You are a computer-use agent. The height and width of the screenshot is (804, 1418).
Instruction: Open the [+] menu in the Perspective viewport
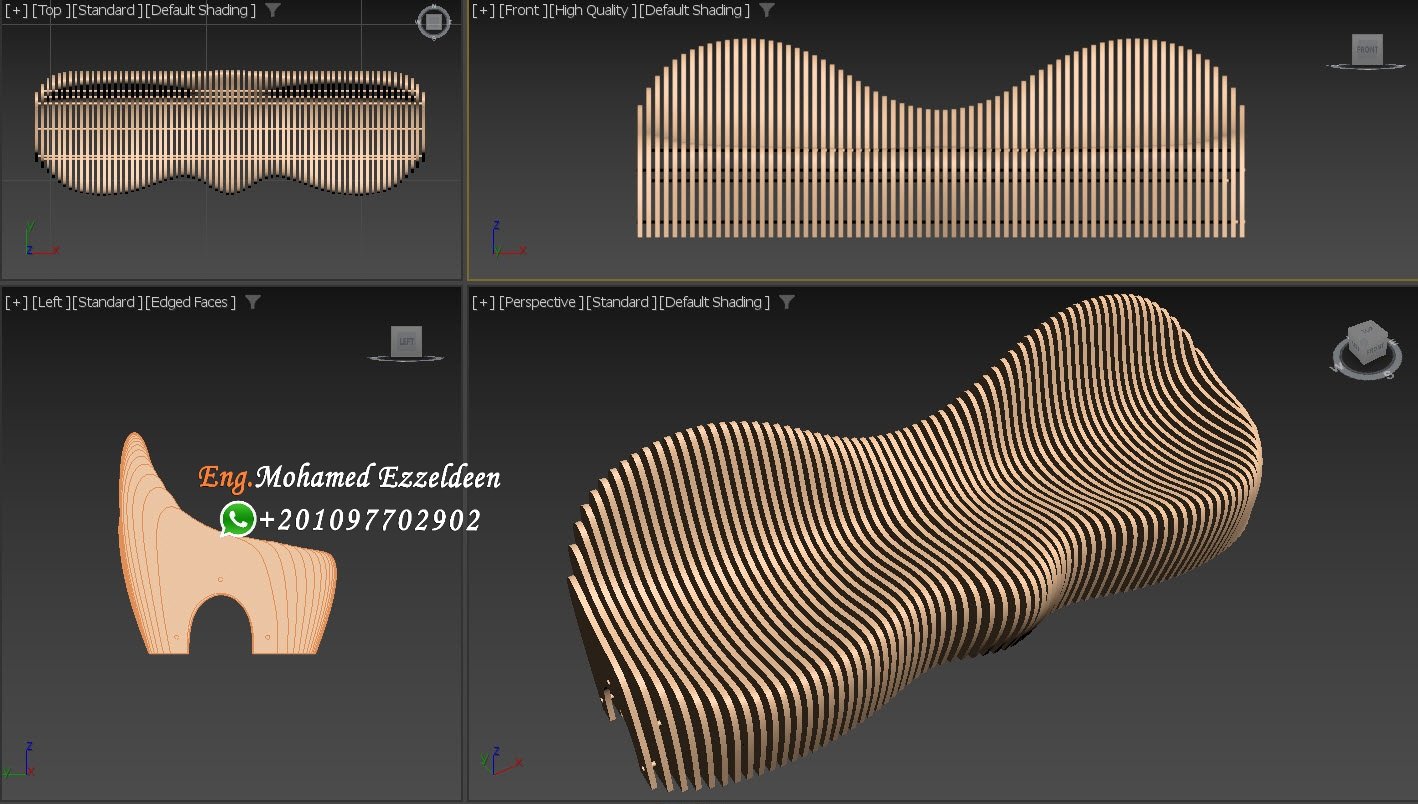pos(483,302)
